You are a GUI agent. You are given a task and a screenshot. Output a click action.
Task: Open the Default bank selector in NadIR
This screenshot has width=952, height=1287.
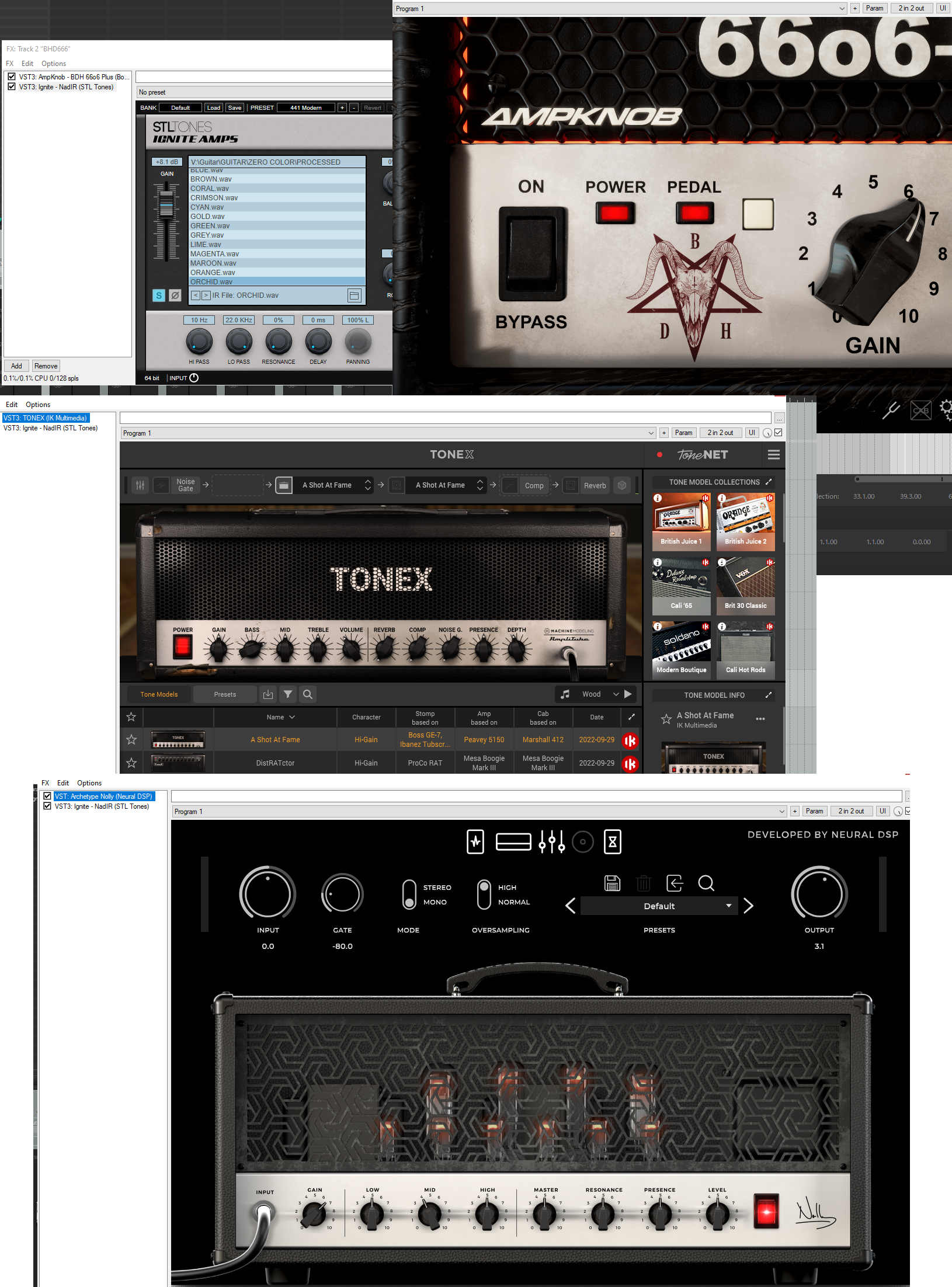pos(180,107)
